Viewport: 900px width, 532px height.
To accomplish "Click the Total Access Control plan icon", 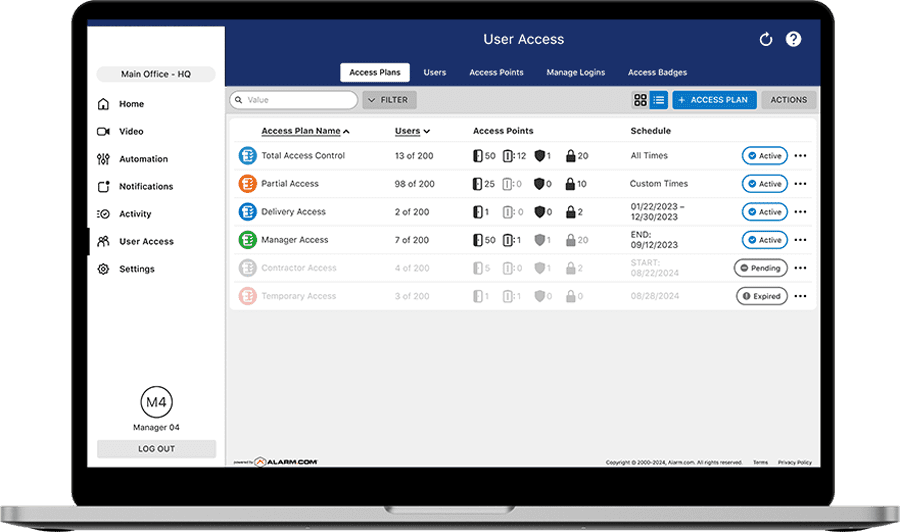I will pyautogui.click(x=247, y=156).
